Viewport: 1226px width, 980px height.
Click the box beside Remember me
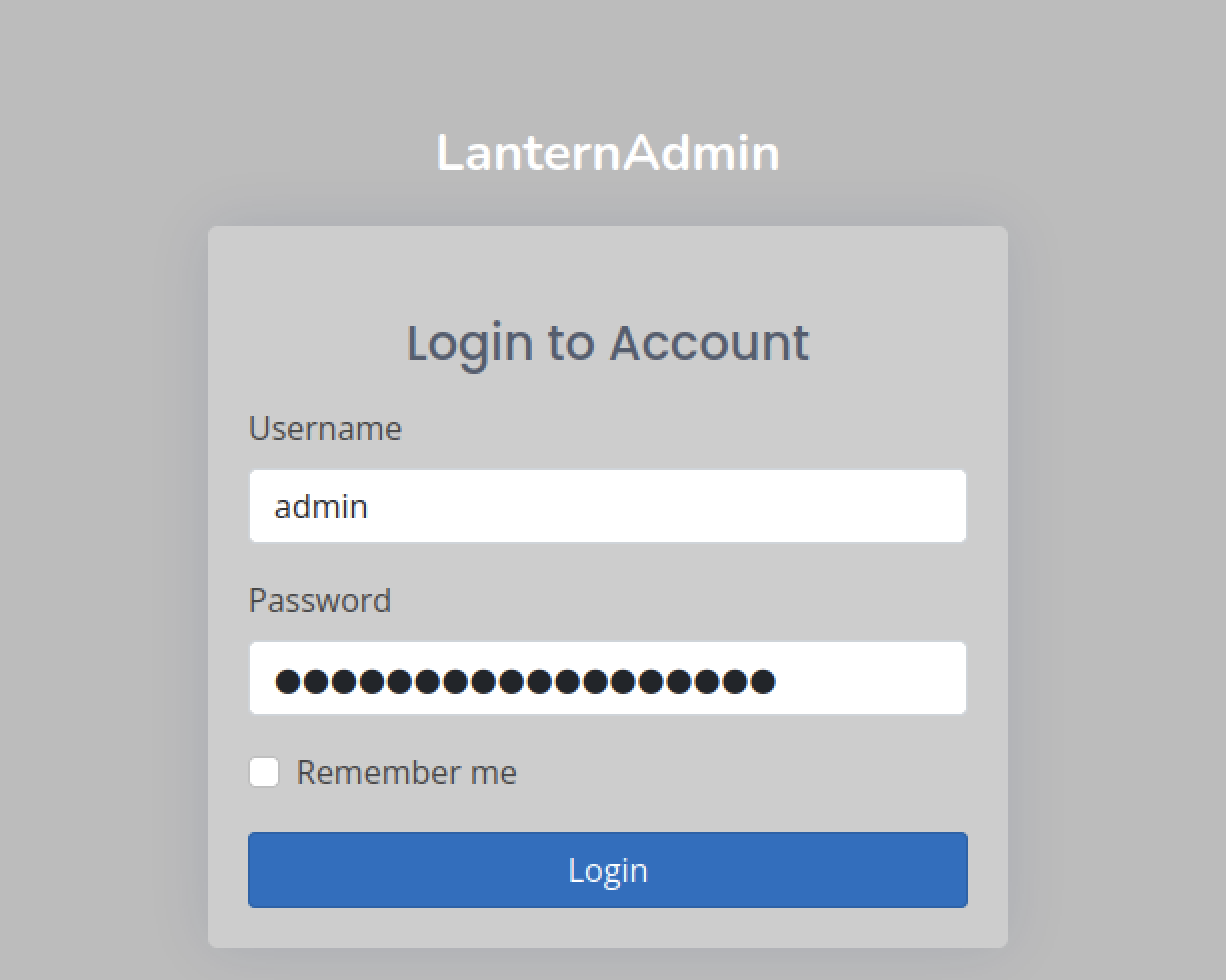pos(264,772)
